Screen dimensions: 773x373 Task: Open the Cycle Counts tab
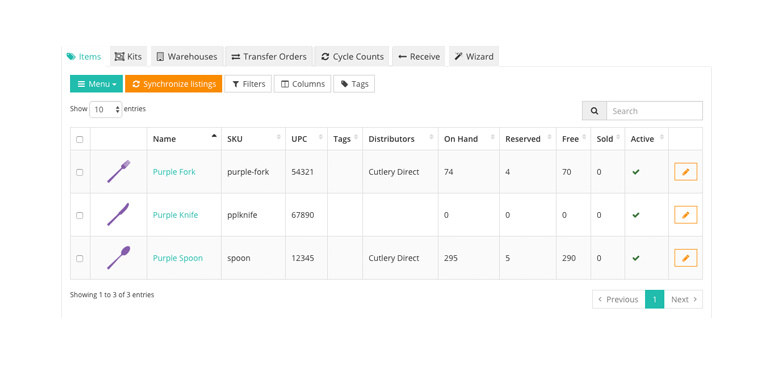coord(352,57)
